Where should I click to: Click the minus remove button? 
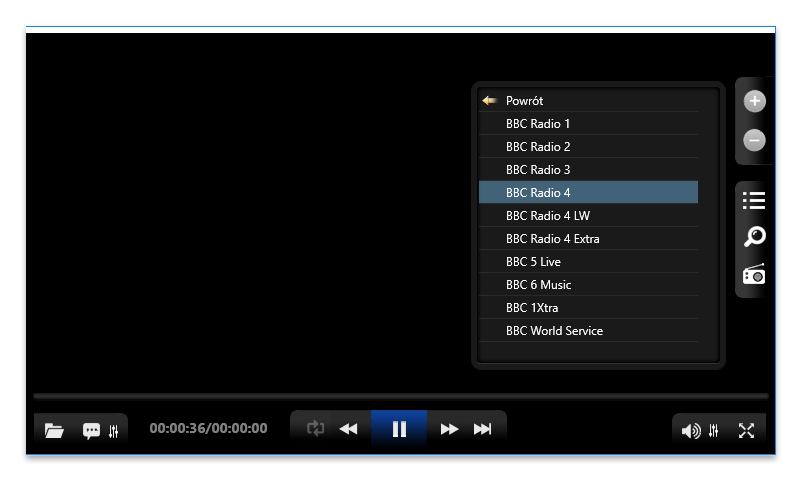click(754, 140)
